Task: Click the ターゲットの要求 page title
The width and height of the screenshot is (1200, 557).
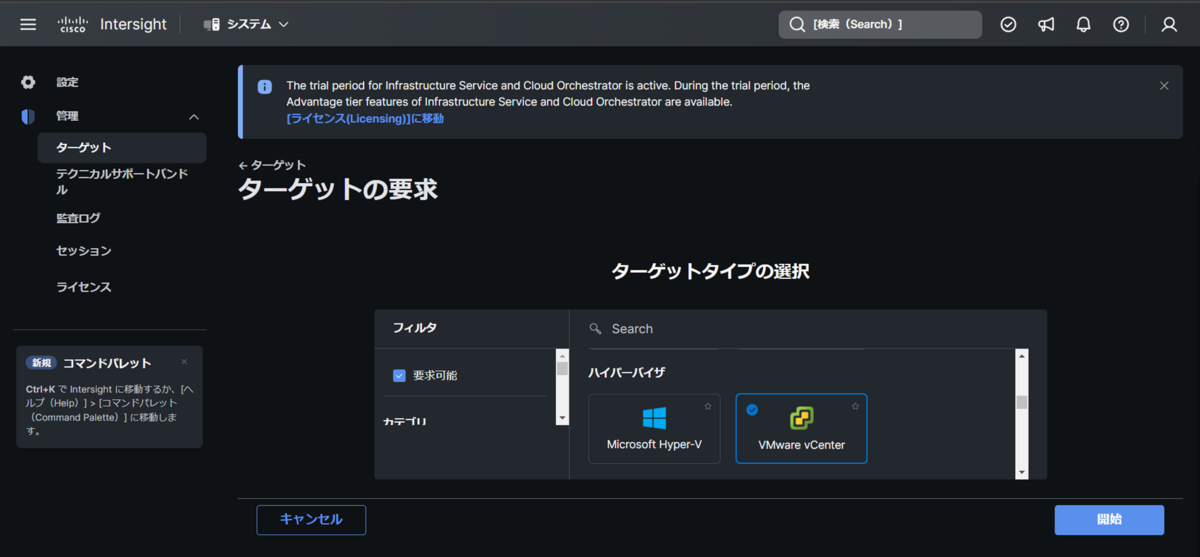Action: tap(338, 189)
